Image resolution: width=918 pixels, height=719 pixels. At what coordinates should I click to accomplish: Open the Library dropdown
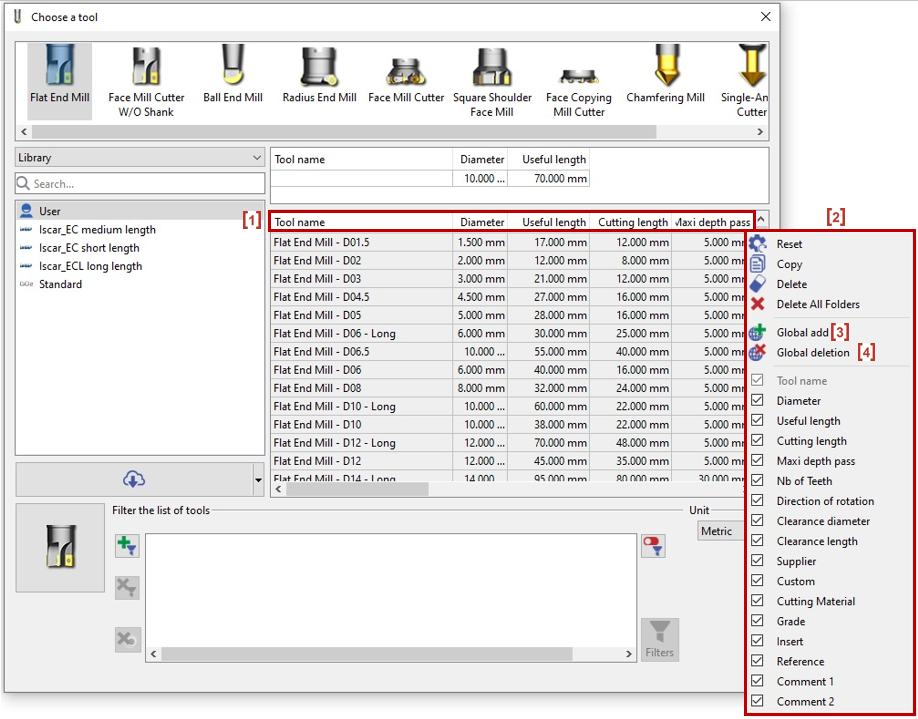point(140,158)
